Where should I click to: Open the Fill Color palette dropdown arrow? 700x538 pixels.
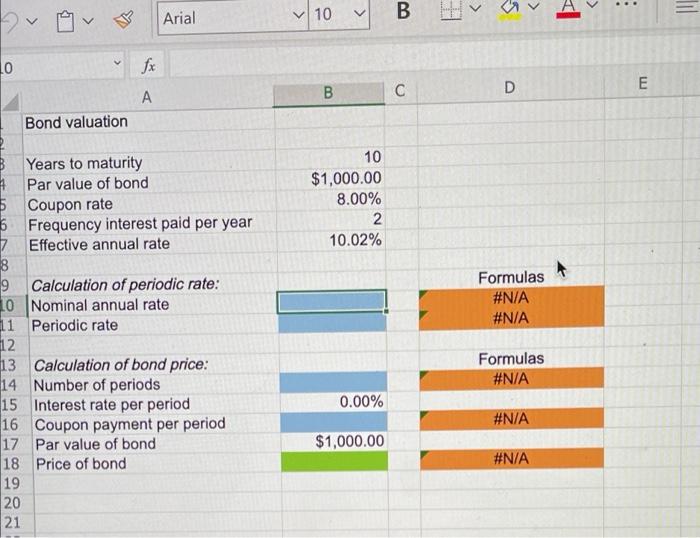coord(533,7)
